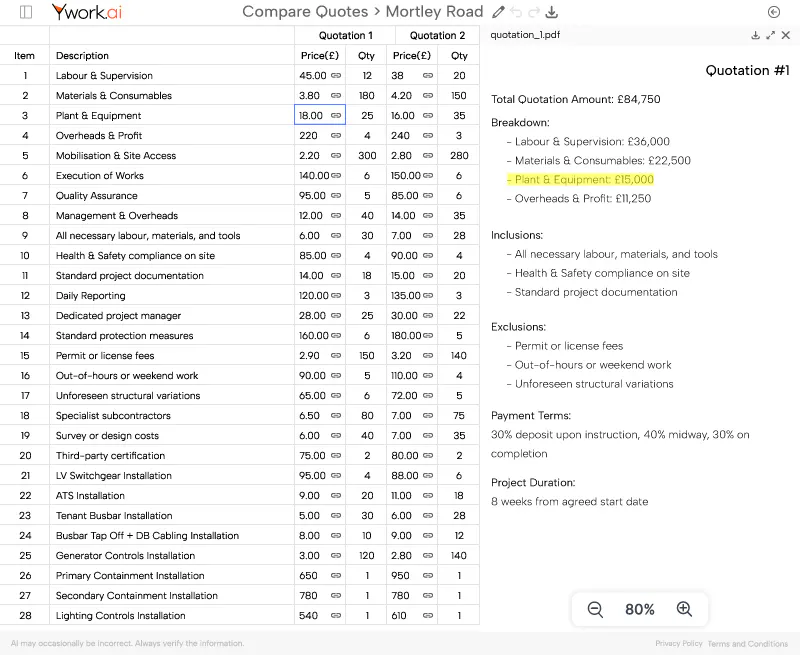The width and height of the screenshot is (800, 655).
Task: Open source link for Quality Assurance Quotation 2 price
Action: tap(428, 195)
